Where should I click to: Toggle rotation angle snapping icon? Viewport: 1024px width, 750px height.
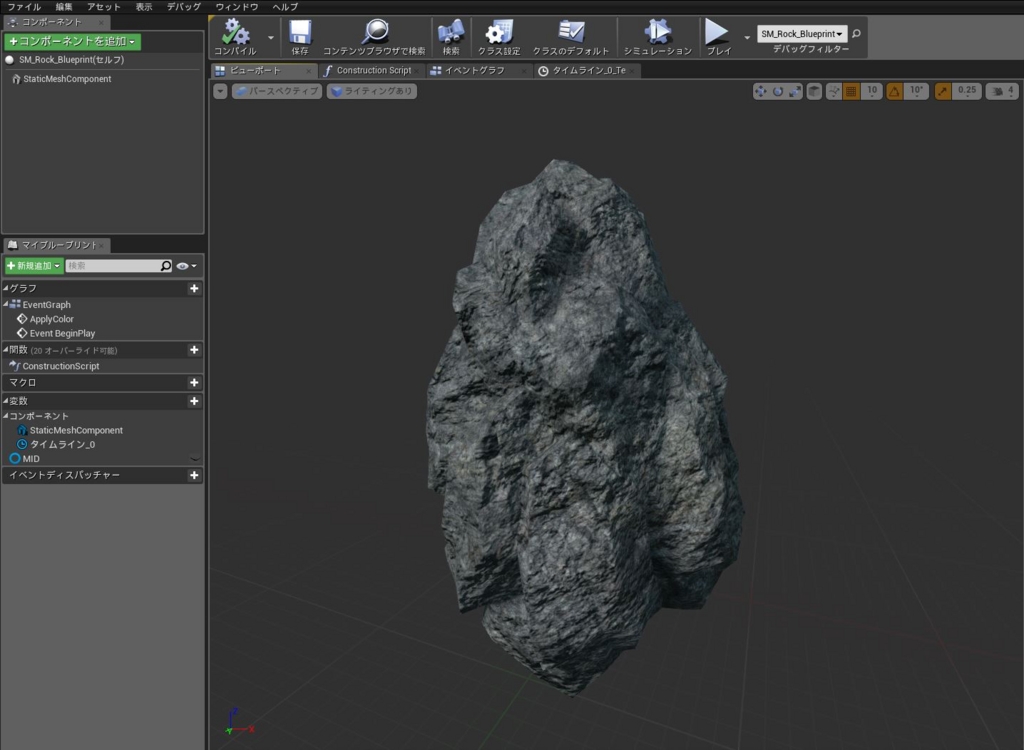tap(894, 91)
